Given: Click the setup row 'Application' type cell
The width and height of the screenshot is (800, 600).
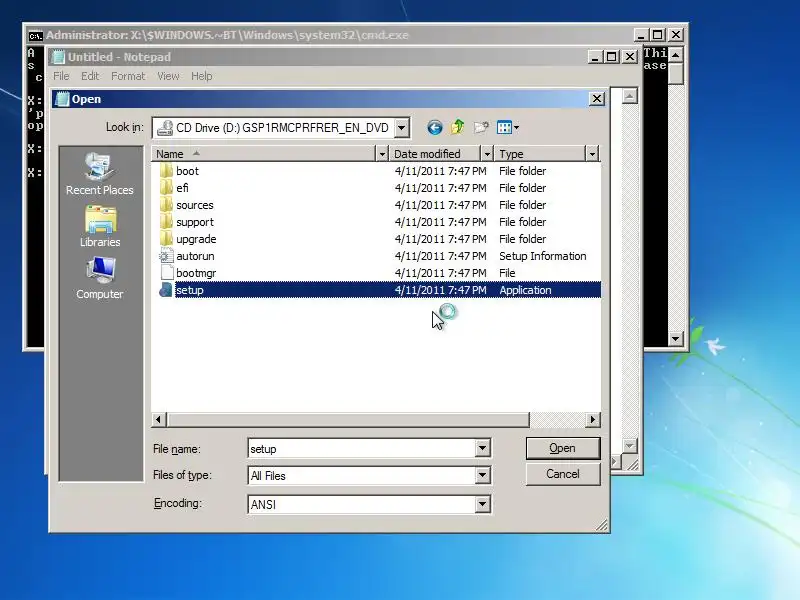Looking at the screenshot, I should [526, 290].
